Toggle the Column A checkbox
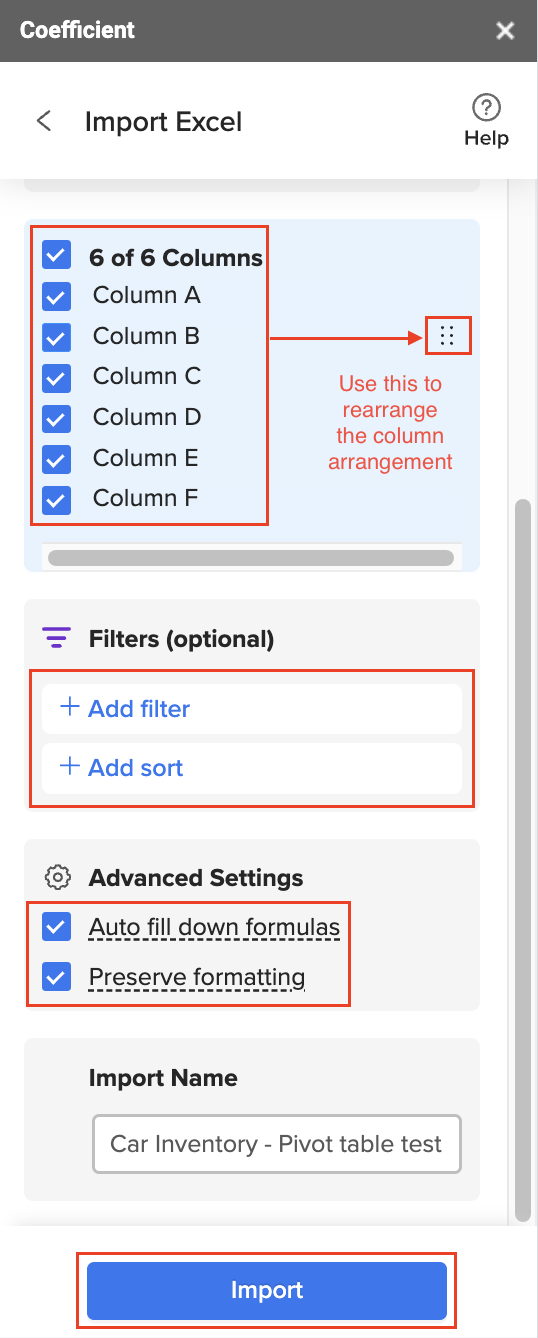The height and width of the screenshot is (1338, 538). (x=57, y=297)
